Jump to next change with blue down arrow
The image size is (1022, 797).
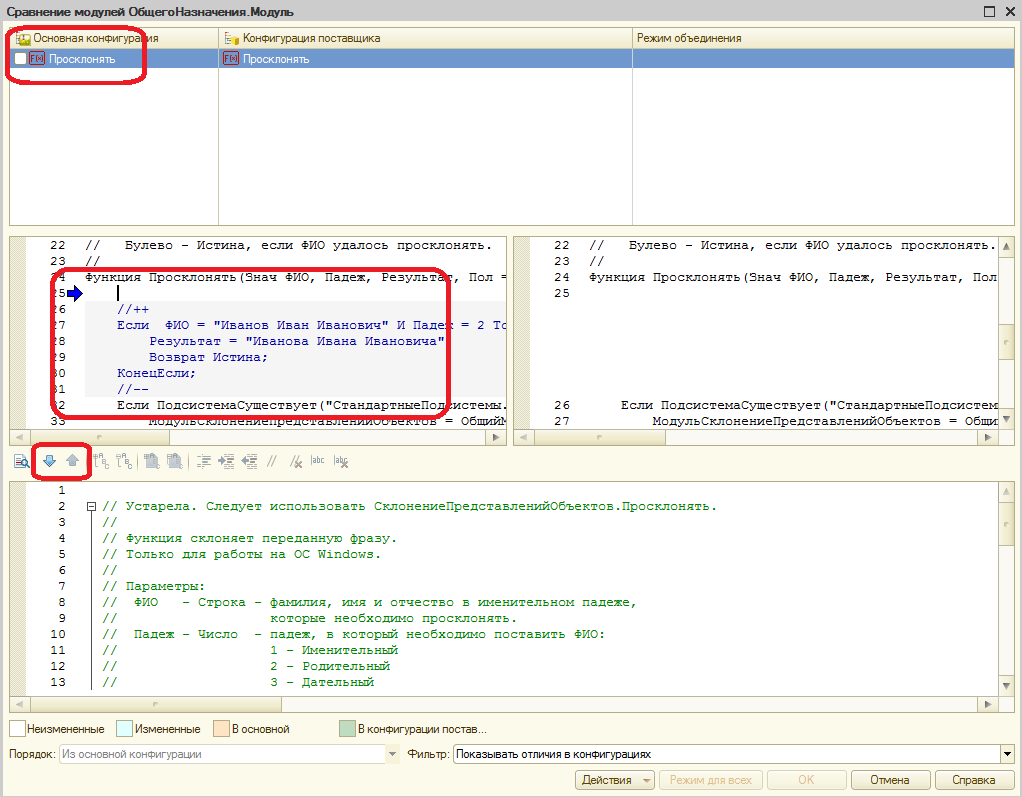coord(50,461)
